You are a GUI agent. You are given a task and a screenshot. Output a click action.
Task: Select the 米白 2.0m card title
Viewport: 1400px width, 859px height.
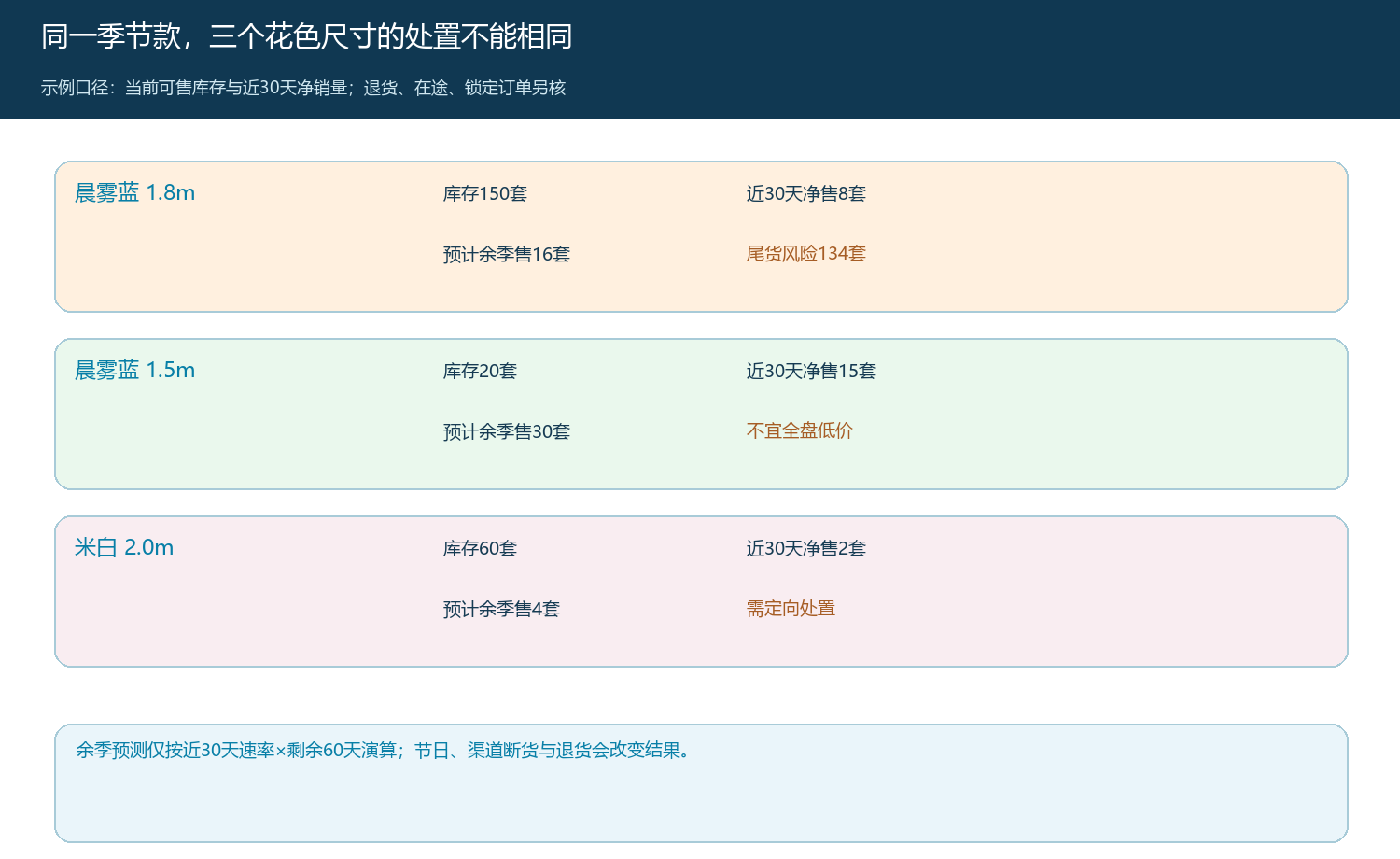click(x=124, y=547)
